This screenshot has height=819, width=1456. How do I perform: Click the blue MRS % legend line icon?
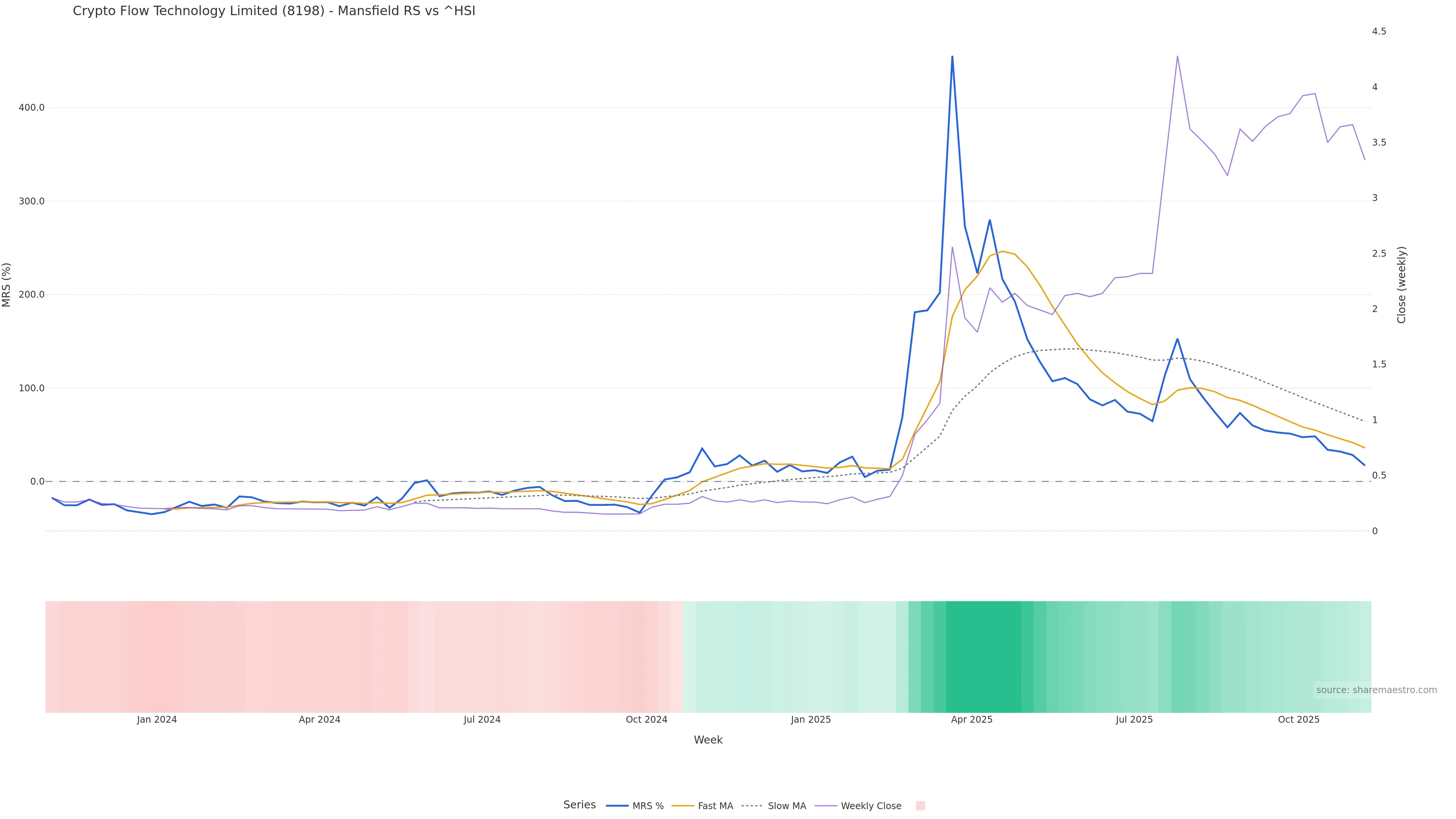(617, 805)
